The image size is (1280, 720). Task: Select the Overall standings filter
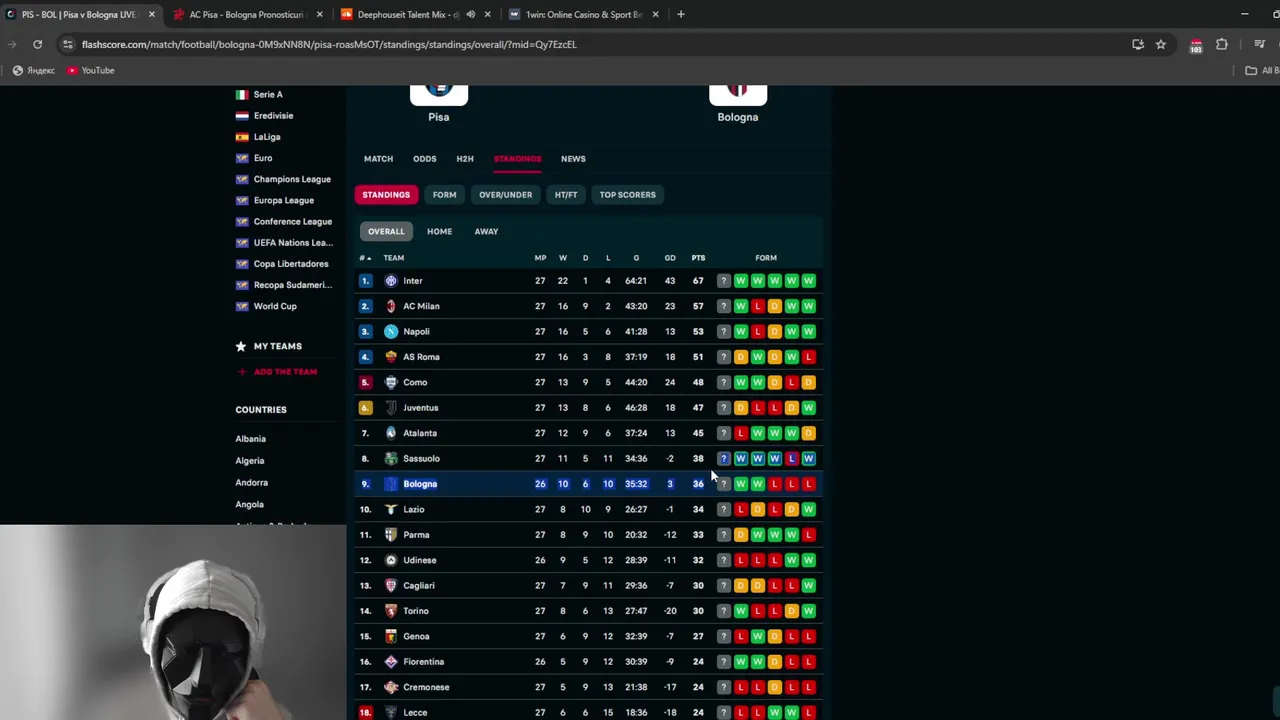(x=386, y=231)
